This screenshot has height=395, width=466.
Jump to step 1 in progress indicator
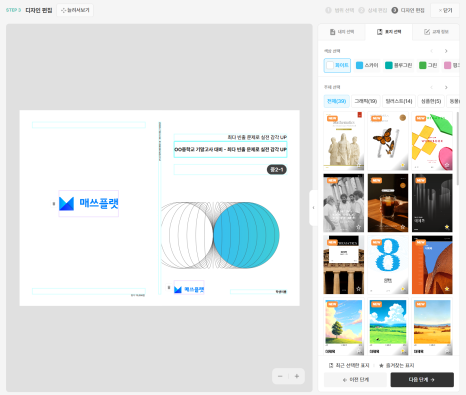[340, 10]
